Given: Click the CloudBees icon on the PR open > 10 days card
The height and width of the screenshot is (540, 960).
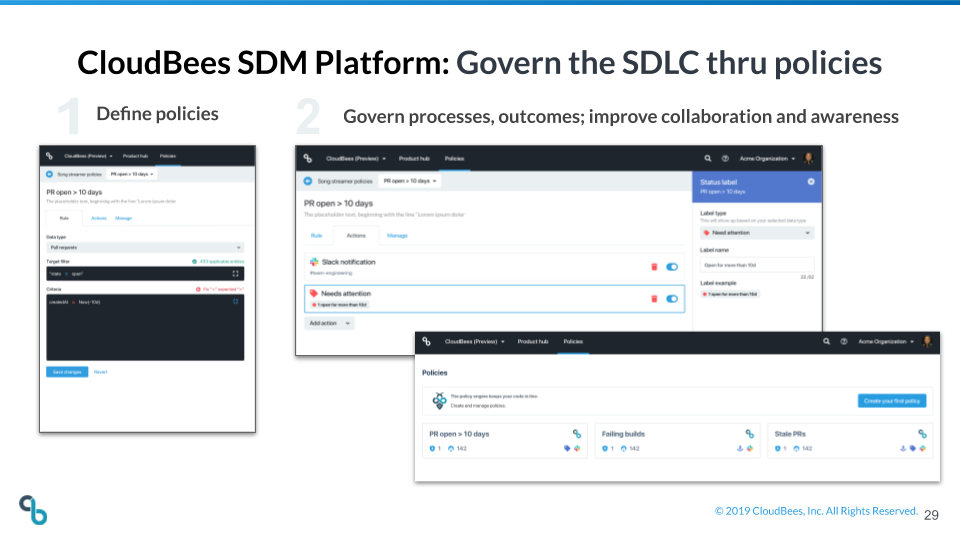Looking at the screenshot, I should coord(577,433).
